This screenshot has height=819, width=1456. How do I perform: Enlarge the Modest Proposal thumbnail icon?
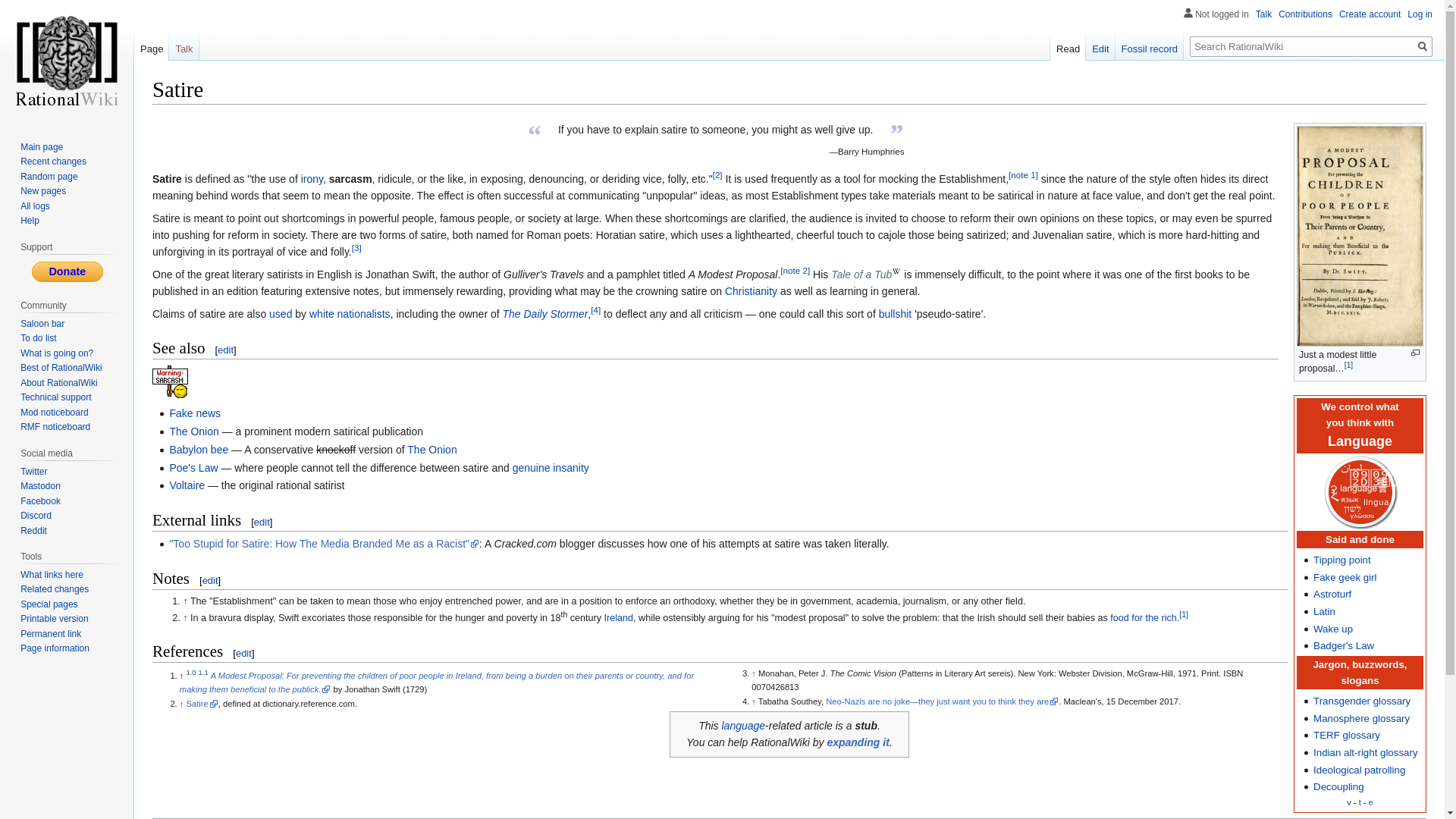pyautogui.click(x=1415, y=353)
